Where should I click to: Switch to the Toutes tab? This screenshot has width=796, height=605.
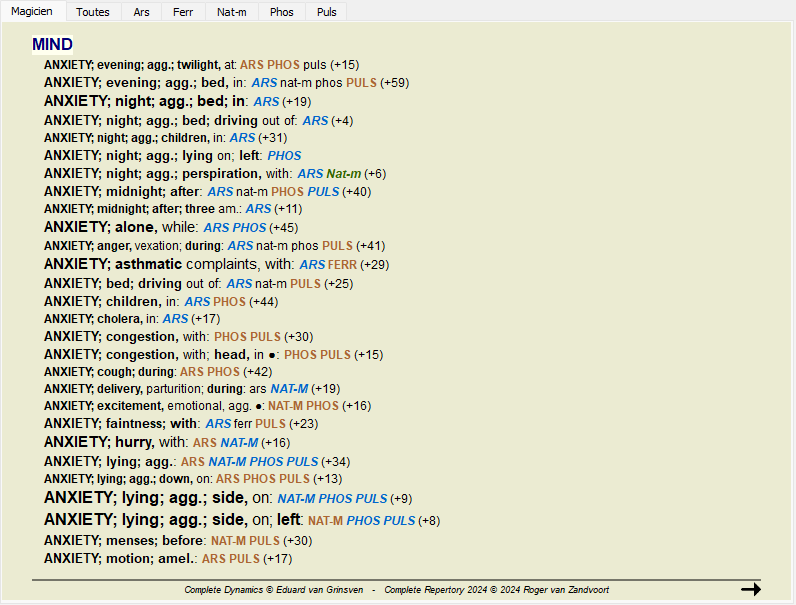pos(93,12)
